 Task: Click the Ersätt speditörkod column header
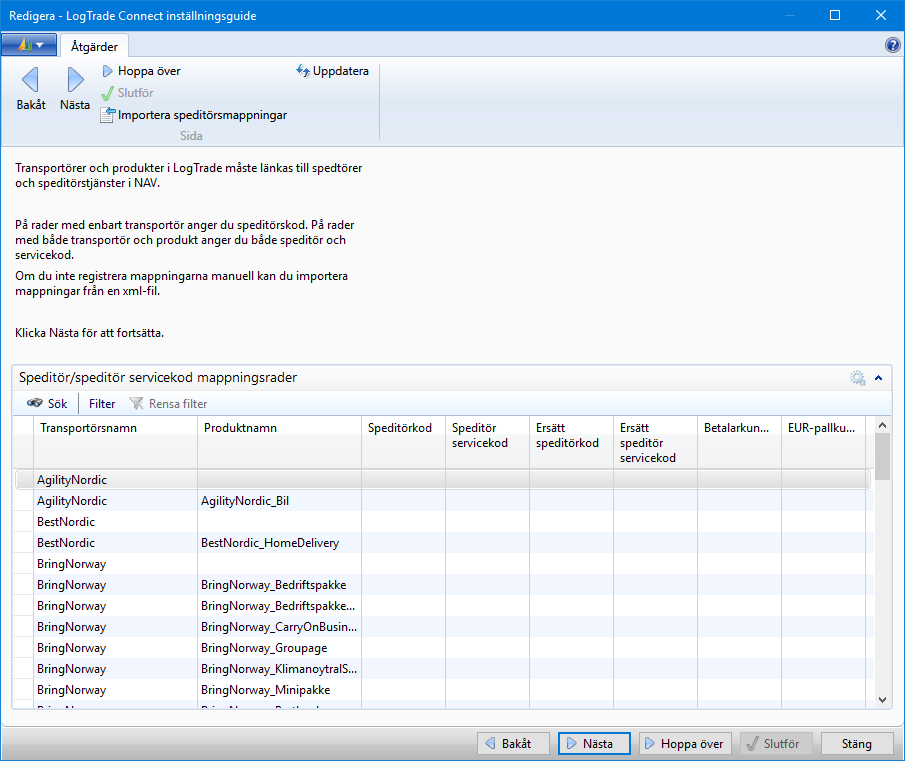tap(571, 442)
